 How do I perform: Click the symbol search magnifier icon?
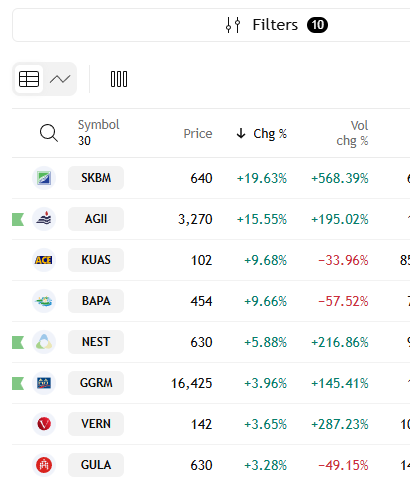[49, 133]
